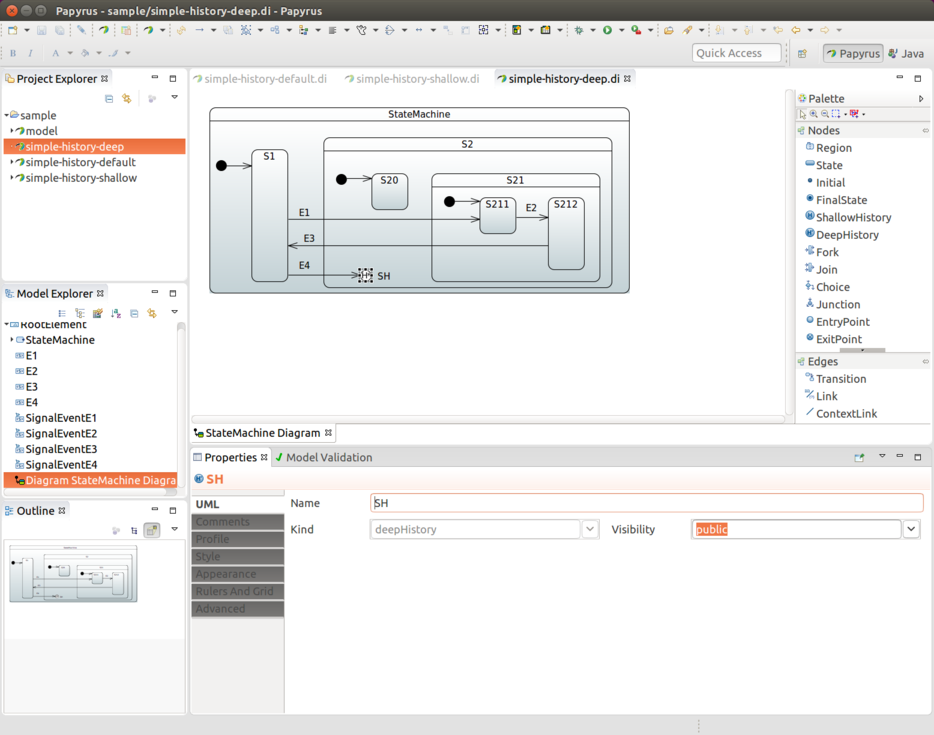Select the SH deep history node
Screen dimensions: 934x735
tap(365, 275)
